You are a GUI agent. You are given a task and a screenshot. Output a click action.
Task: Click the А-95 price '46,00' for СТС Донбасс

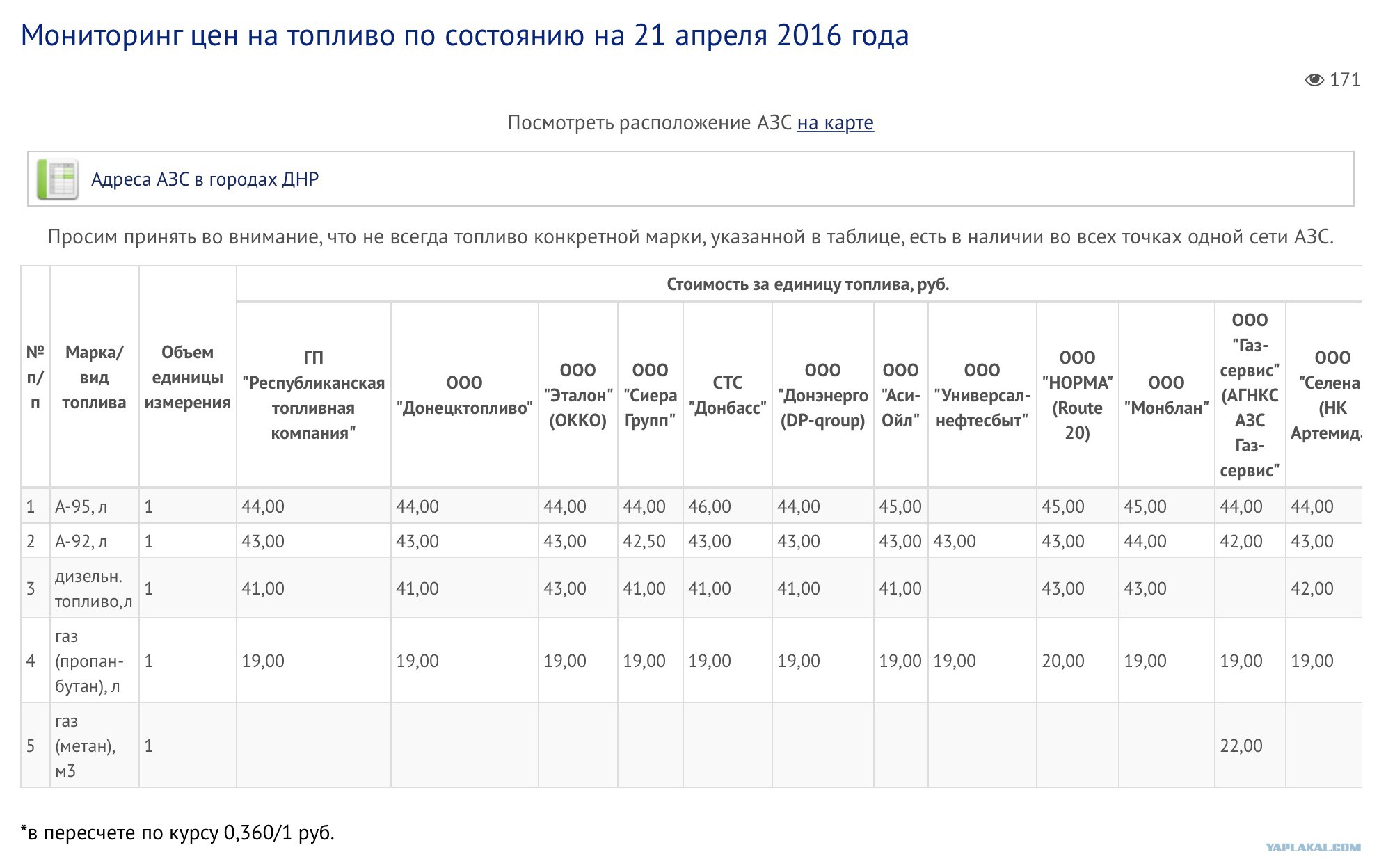pos(710,506)
